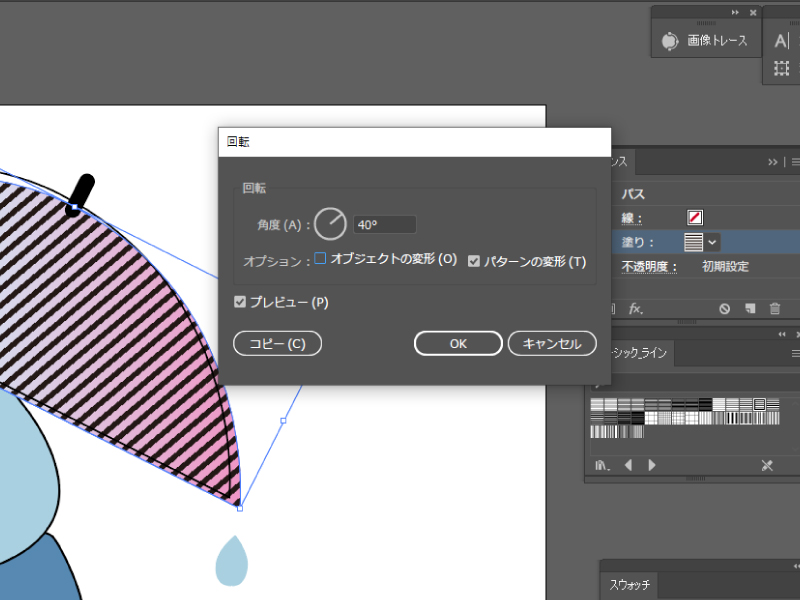Collapse the Image Trace panel with double arrows

click(x=736, y=13)
